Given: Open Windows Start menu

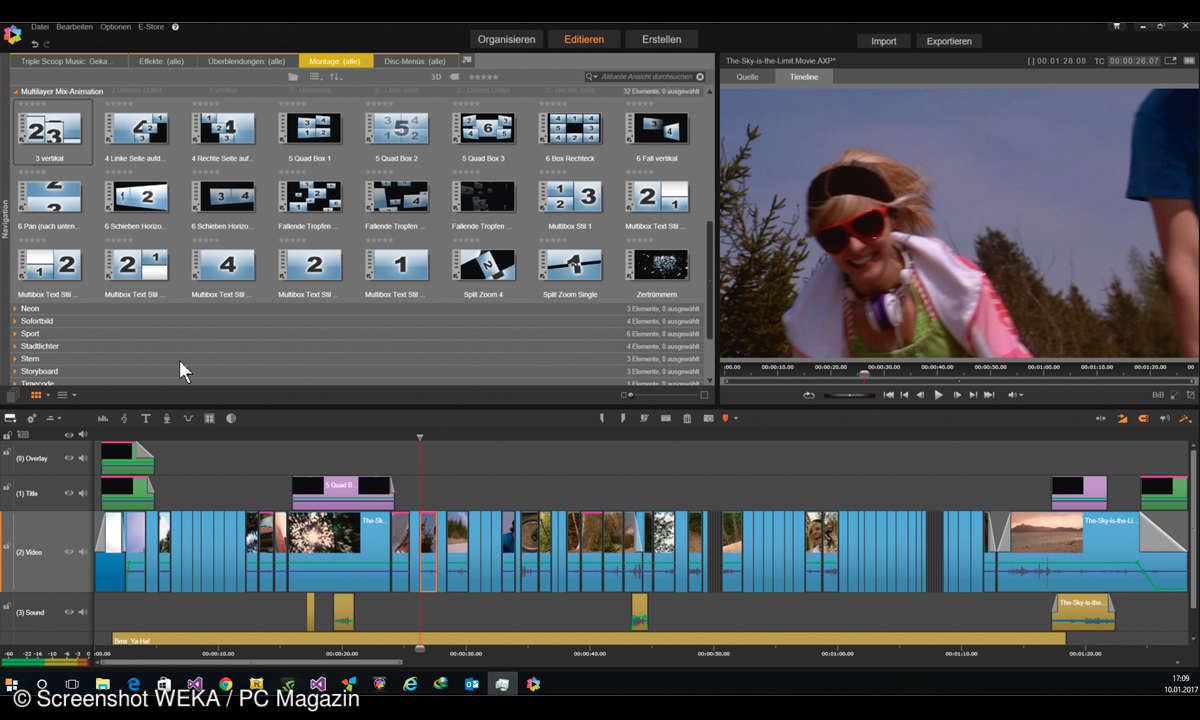Looking at the screenshot, I should 12,684.
